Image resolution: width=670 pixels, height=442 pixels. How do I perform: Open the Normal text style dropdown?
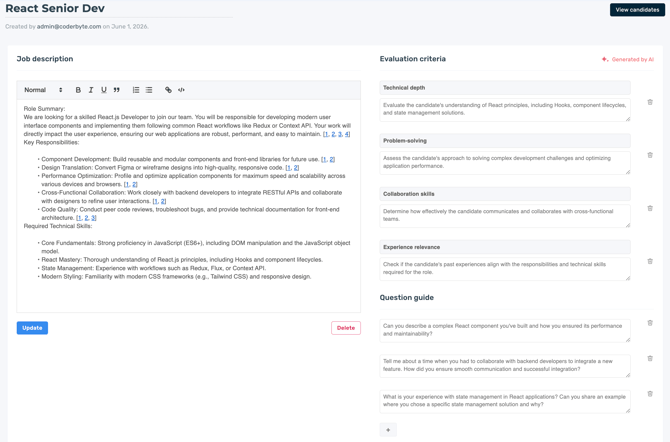(x=43, y=90)
